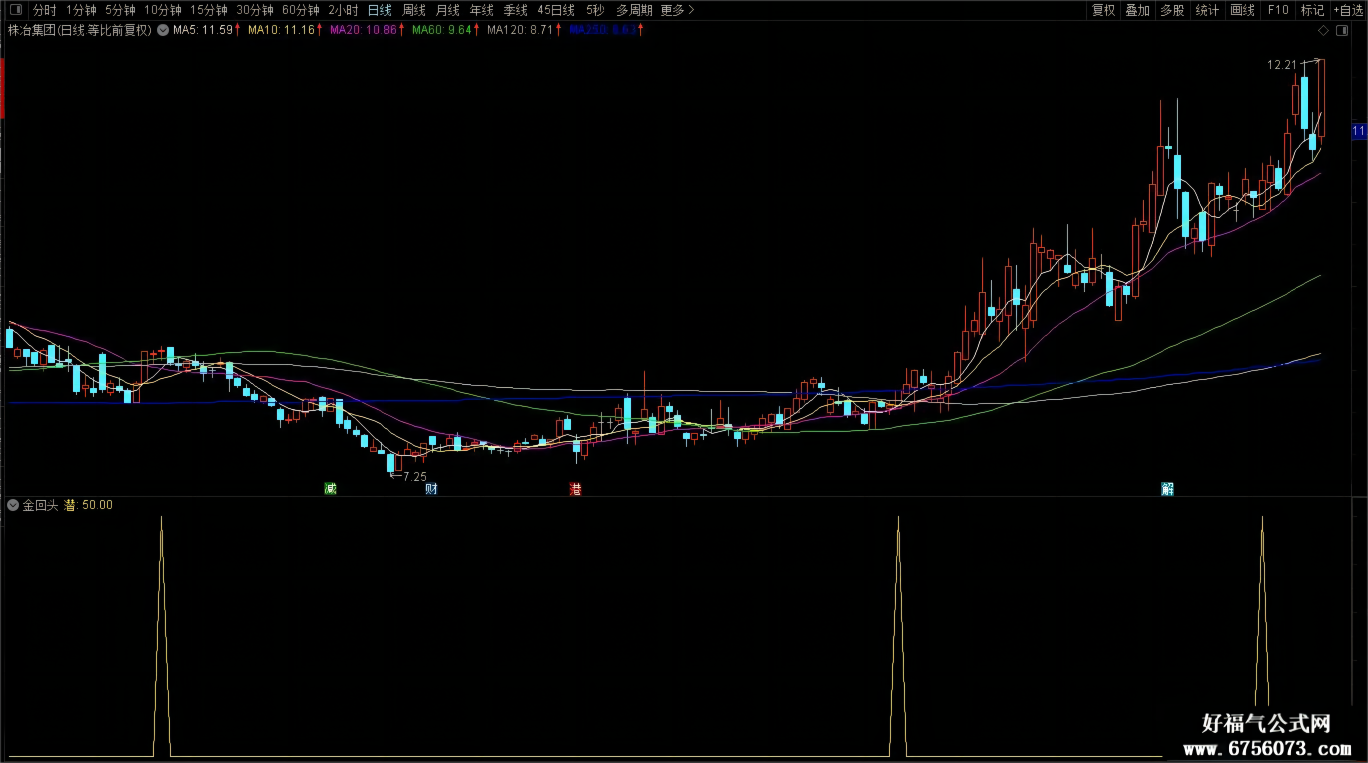Switch to 分时 period

point(45,10)
